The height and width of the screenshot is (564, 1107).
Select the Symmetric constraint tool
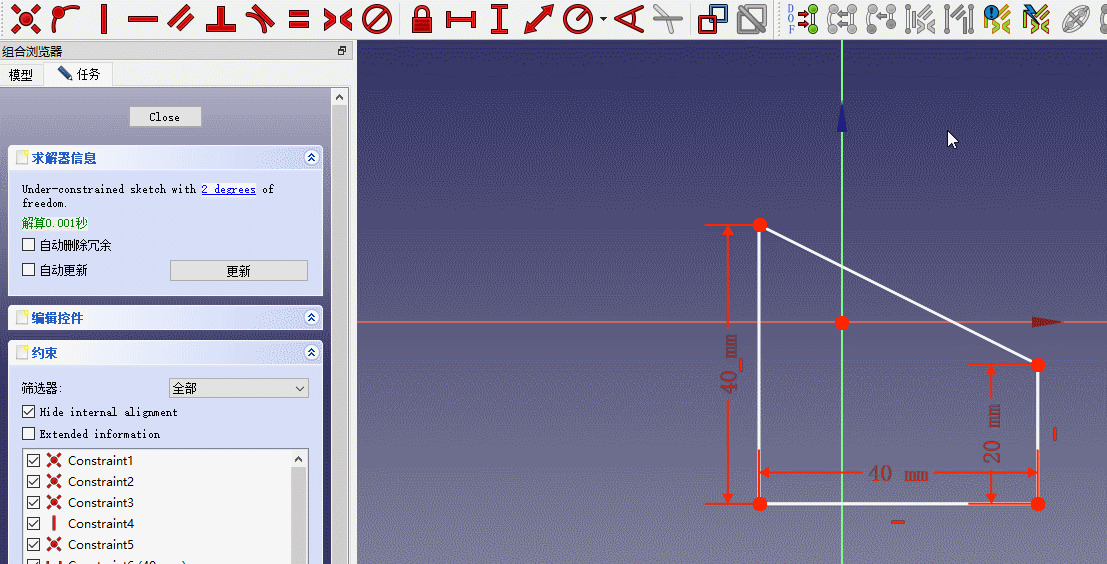pyautogui.click(x=337, y=19)
